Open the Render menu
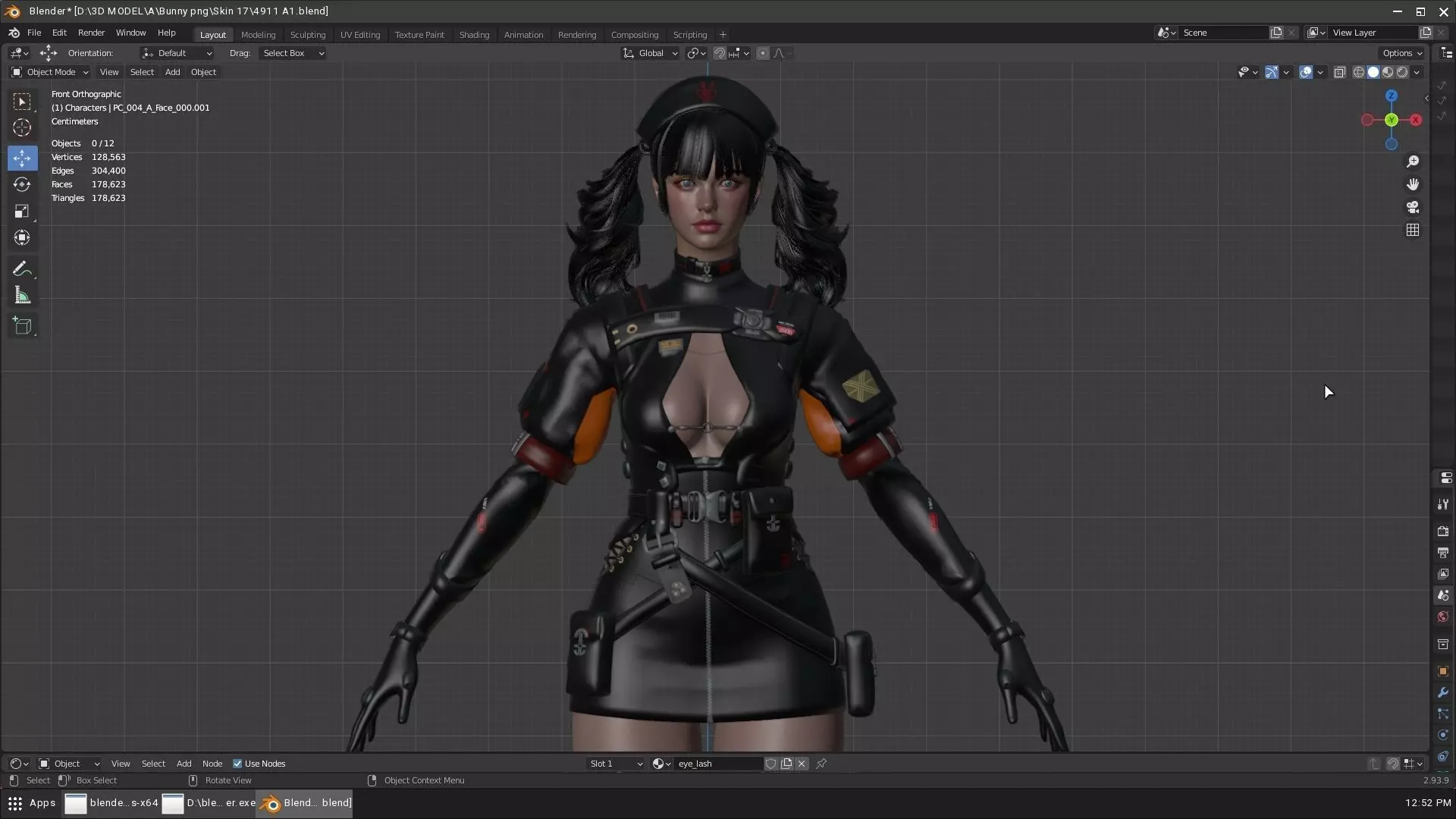The image size is (1456, 819). tap(91, 33)
